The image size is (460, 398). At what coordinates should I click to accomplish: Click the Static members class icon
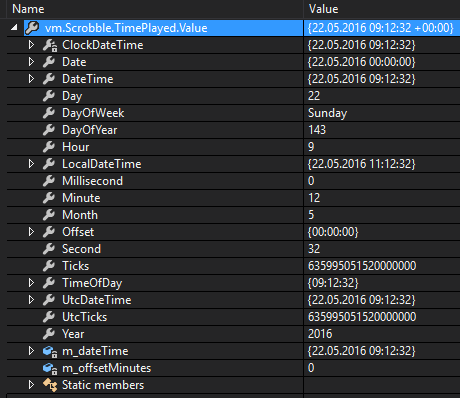pyautogui.click(x=50, y=385)
